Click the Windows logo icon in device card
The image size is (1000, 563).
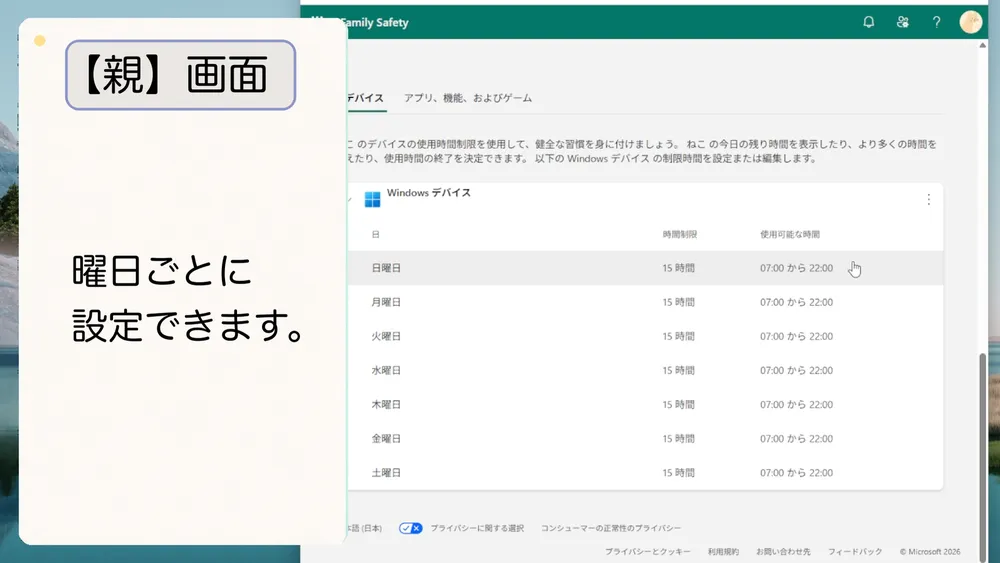(372, 200)
